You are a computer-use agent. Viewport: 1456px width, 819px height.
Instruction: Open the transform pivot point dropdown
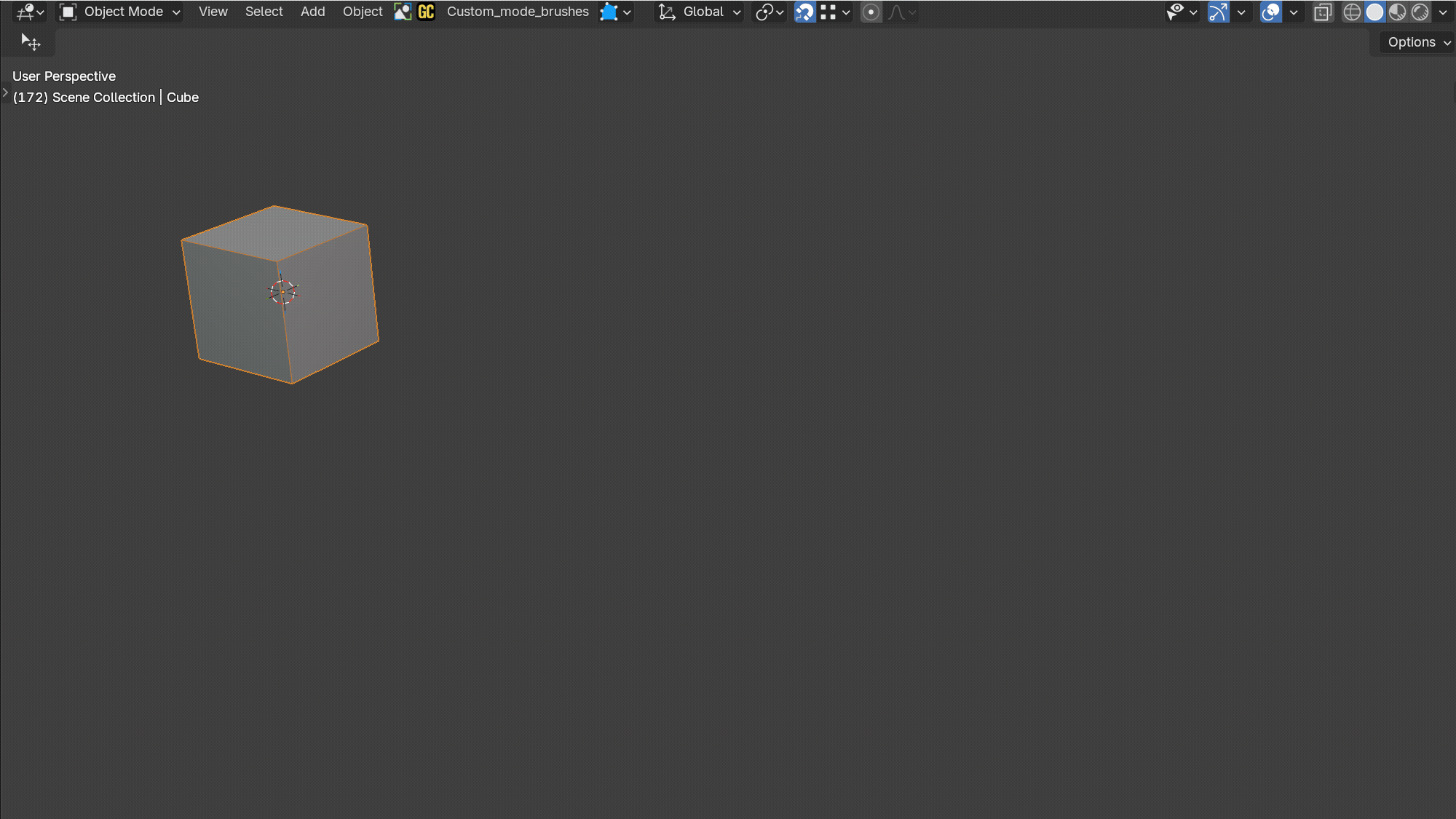point(769,12)
